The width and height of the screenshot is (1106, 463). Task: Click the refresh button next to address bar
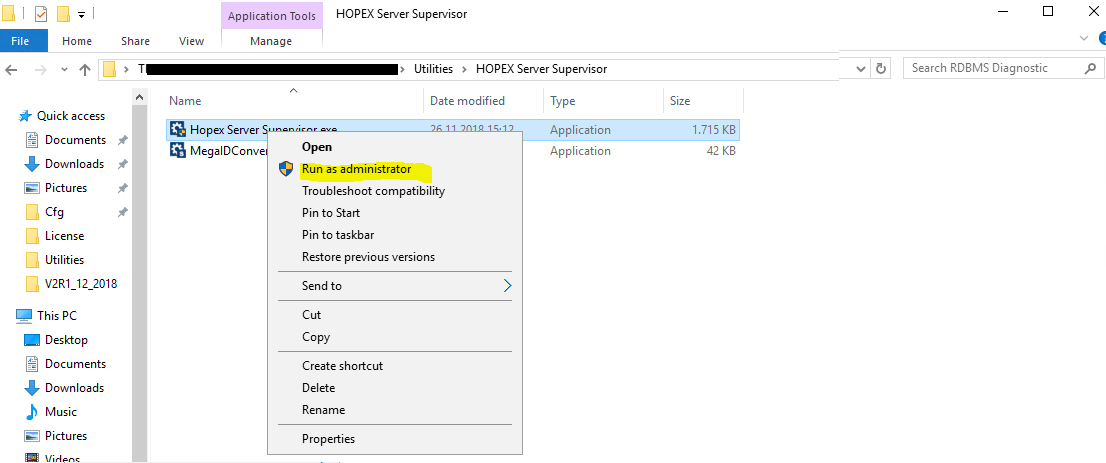[881, 68]
